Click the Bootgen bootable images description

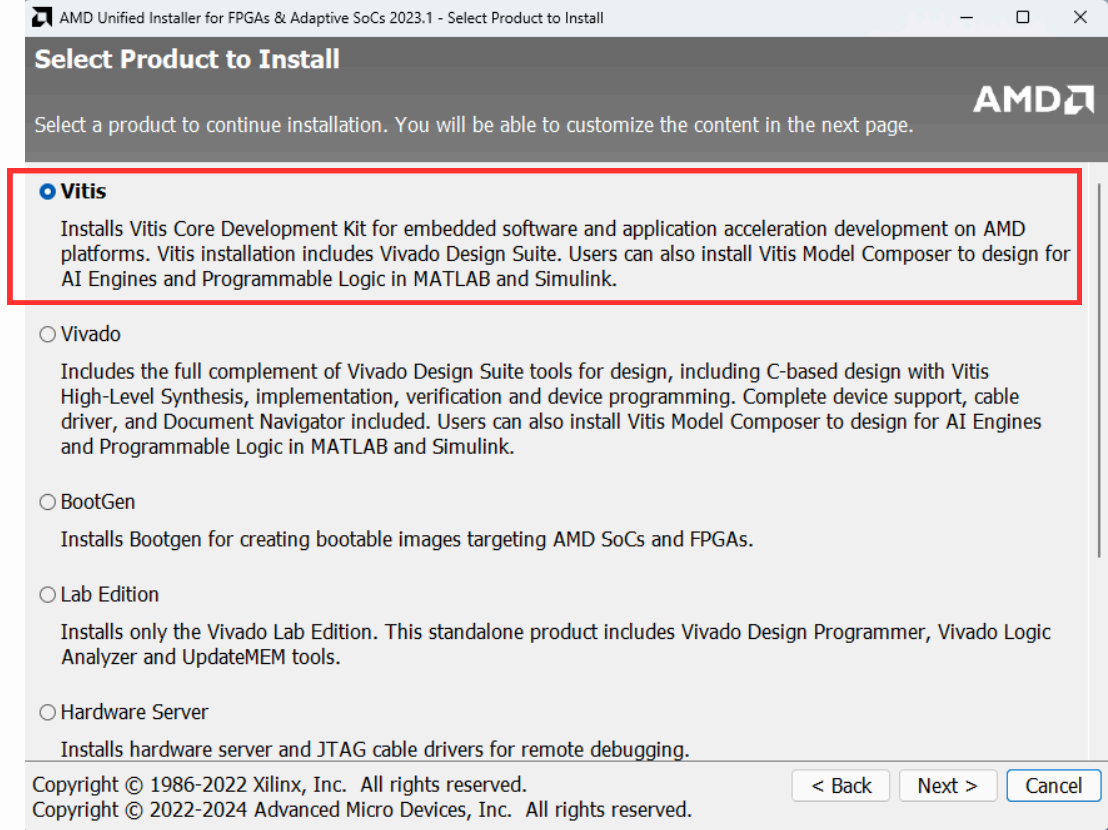[x=406, y=540]
